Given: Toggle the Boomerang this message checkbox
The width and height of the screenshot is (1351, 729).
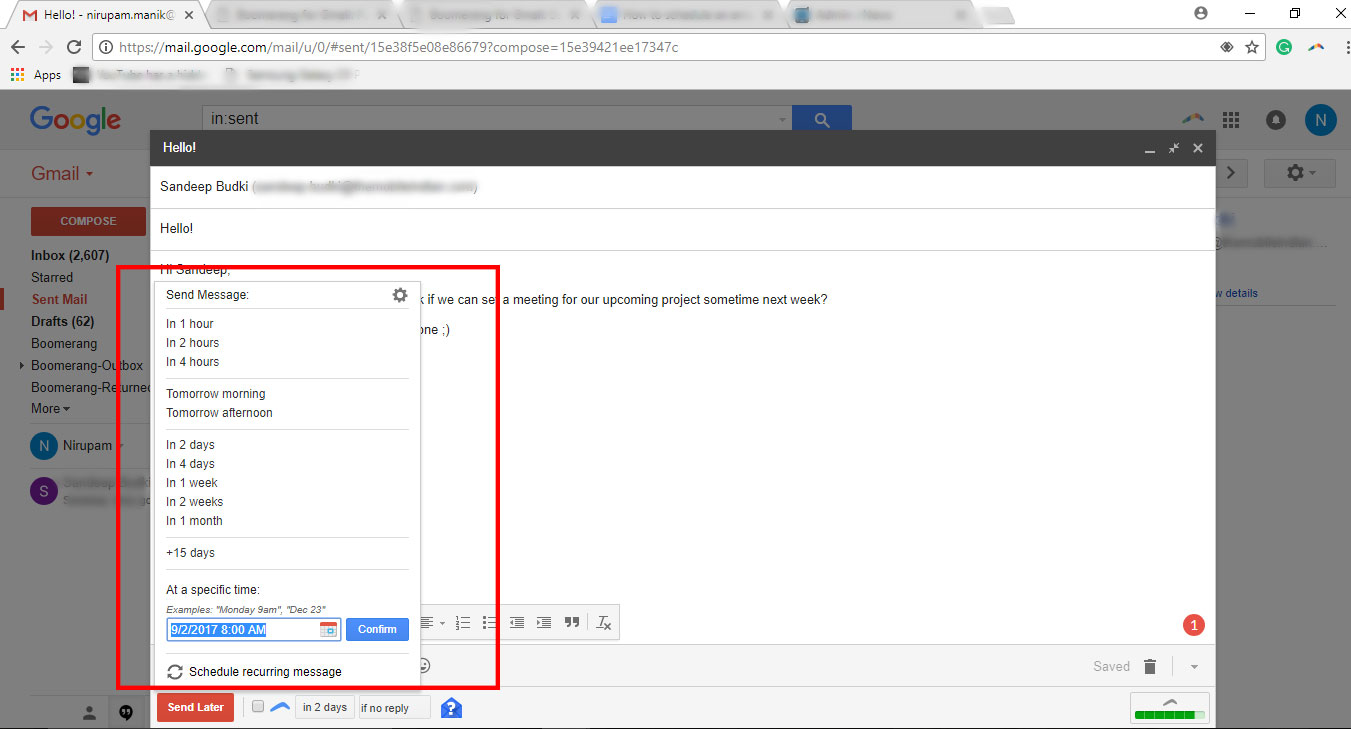Looking at the screenshot, I should pyautogui.click(x=258, y=707).
